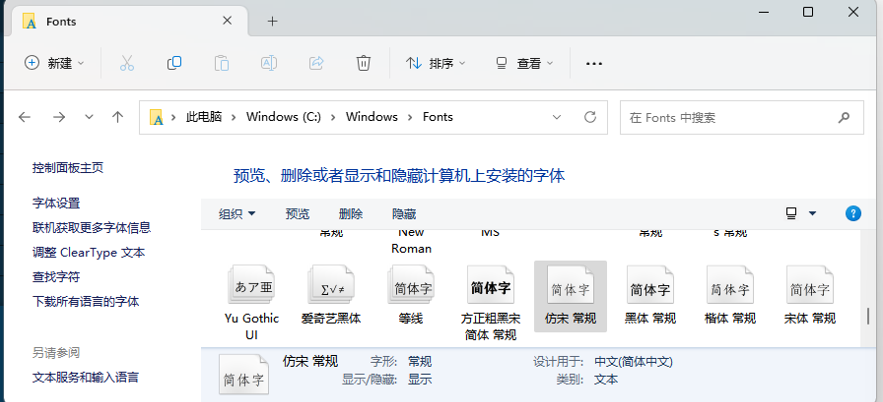Click Windows folder in address path
This screenshot has width=883, height=402.
tap(372, 117)
